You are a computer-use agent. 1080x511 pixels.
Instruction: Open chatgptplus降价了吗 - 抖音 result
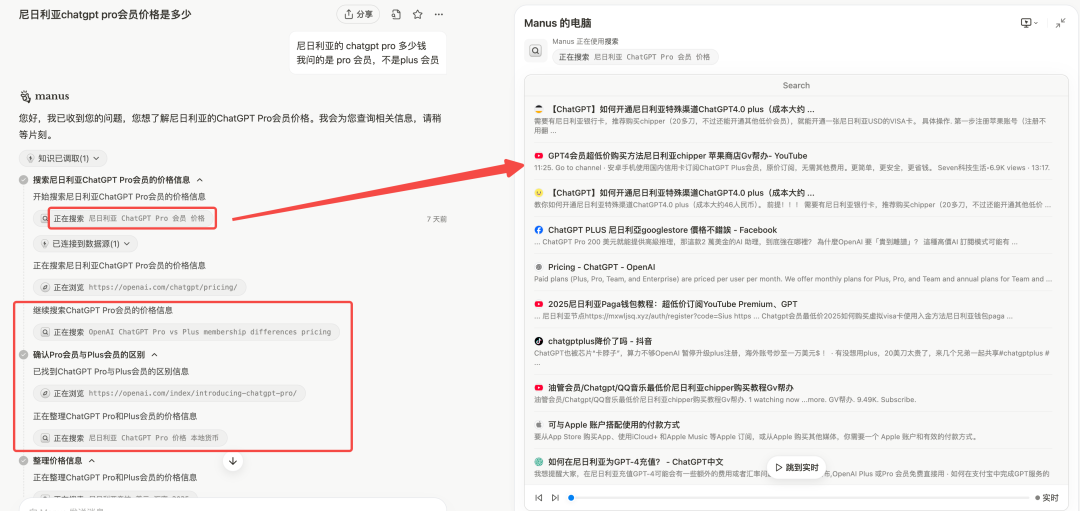[601, 341]
